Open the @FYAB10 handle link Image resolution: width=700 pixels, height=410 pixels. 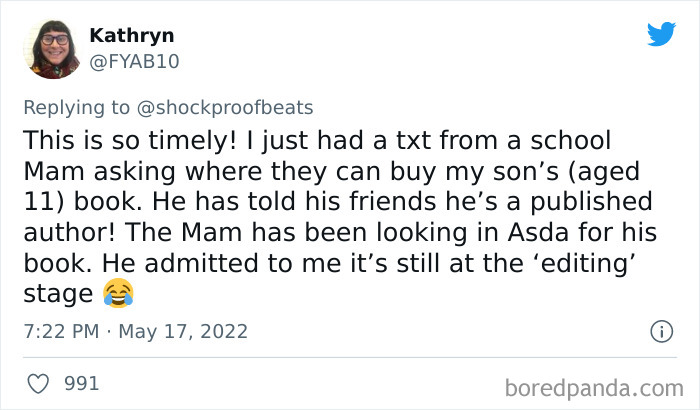(135, 61)
